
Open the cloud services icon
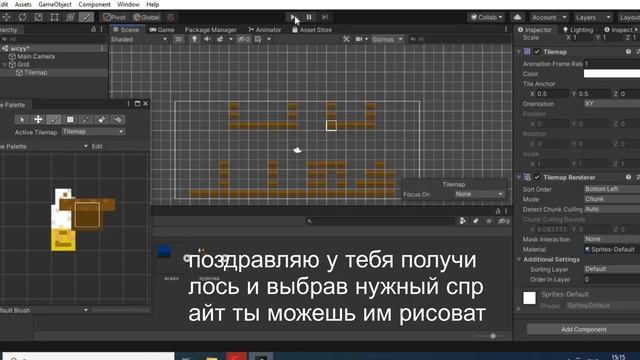tap(518, 17)
